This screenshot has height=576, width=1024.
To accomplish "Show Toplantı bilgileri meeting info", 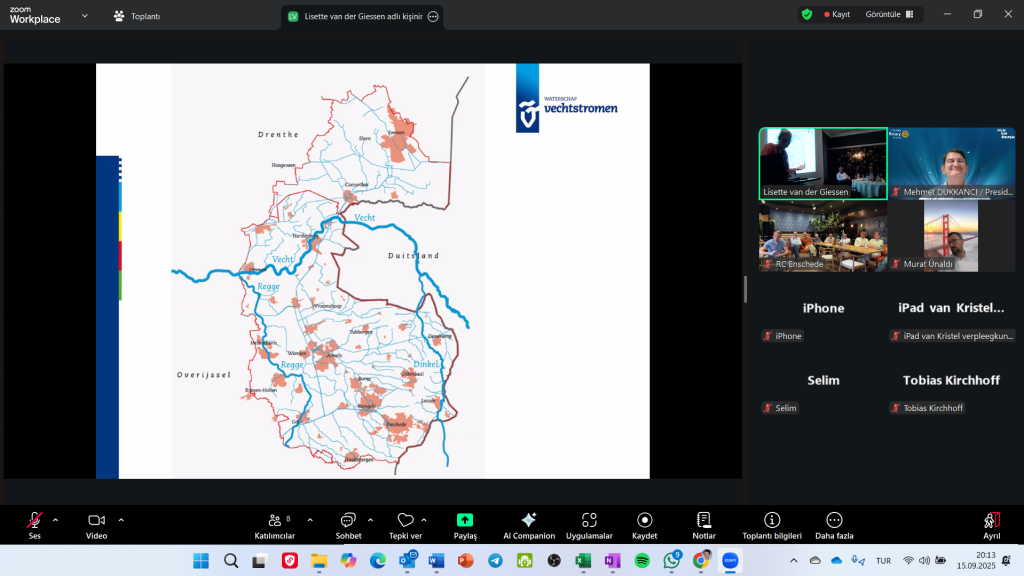I will pyautogui.click(x=772, y=520).
